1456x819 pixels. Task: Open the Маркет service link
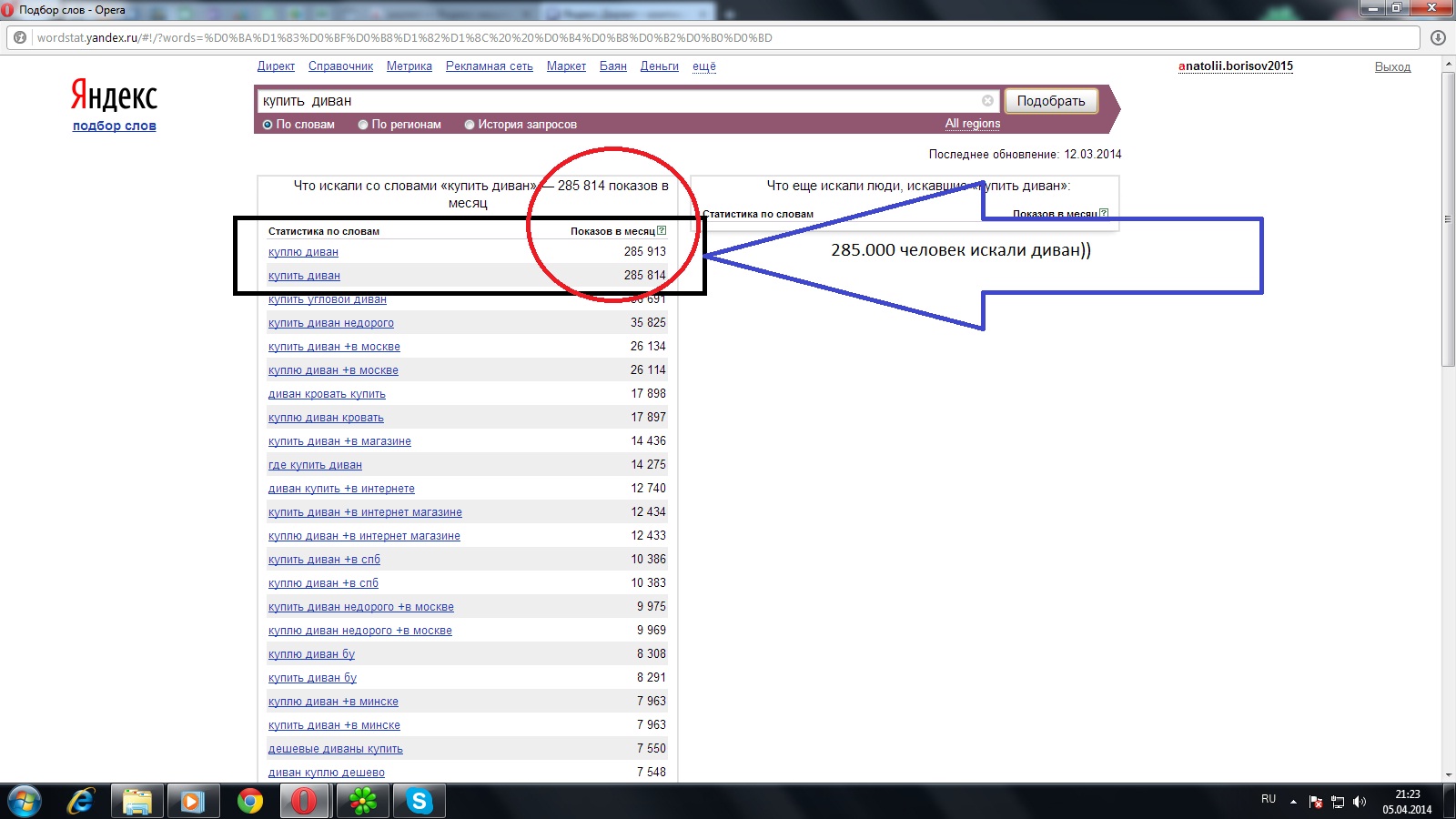566,66
